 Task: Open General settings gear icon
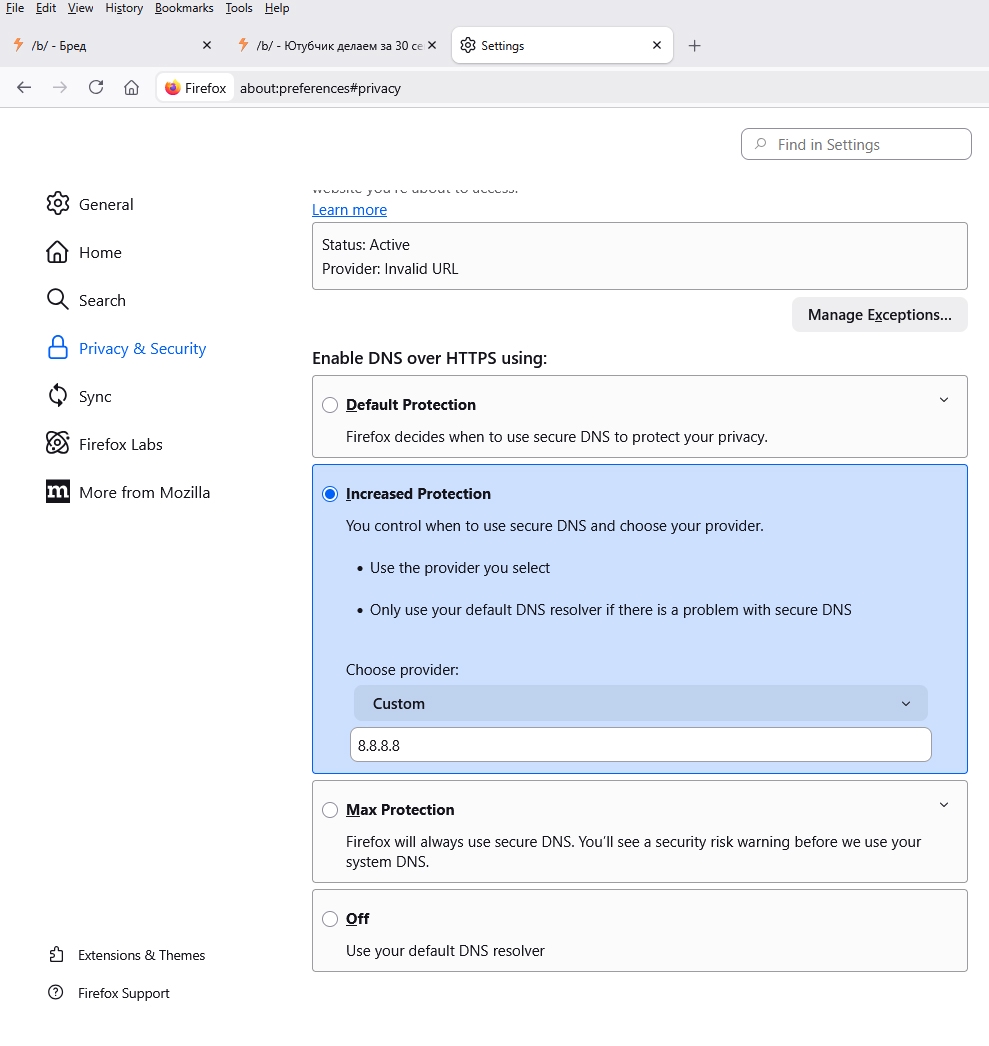click(58, 204)
